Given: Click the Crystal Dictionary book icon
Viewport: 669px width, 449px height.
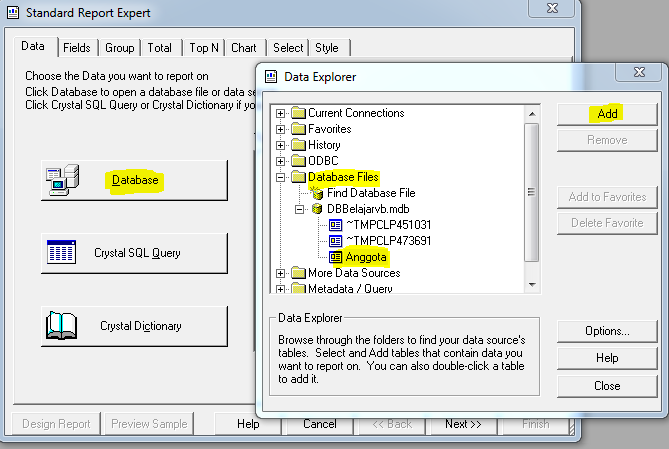Looking at the screenshot, I should (x=61, y=325).
